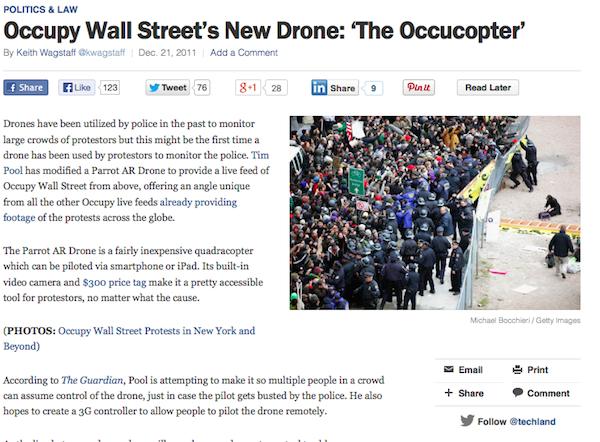Open the plus Share option in sidebar
Viewport: 600px width, 442px height.
464,393
